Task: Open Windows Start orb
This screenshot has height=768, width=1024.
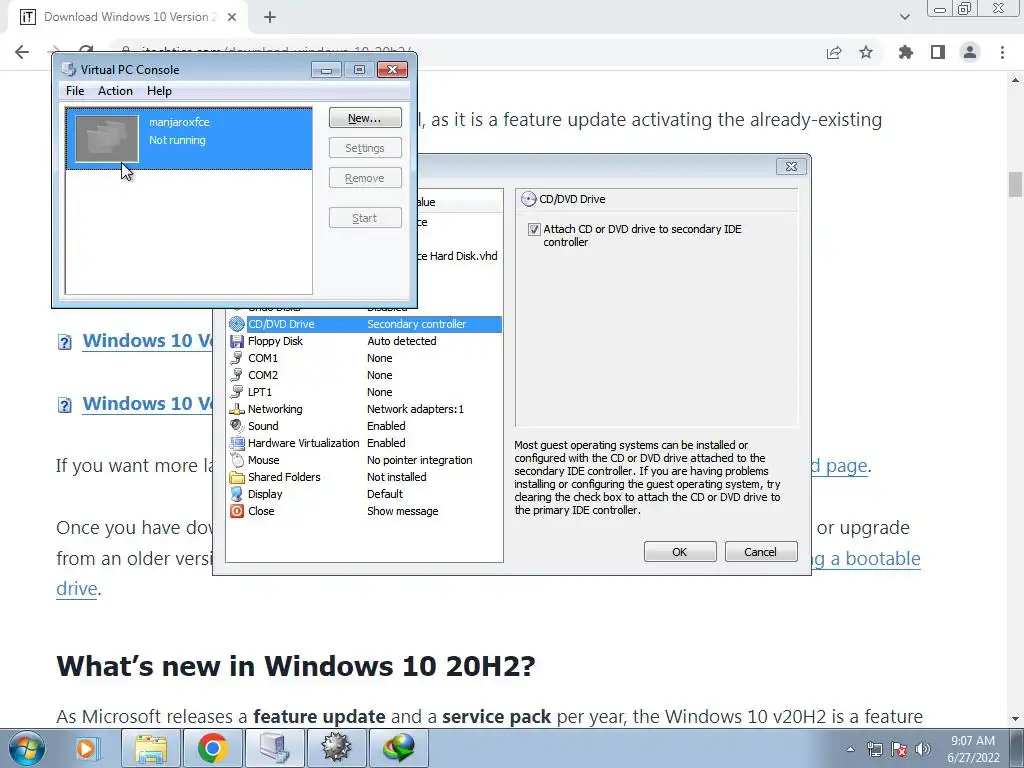Action: point(27,748)
